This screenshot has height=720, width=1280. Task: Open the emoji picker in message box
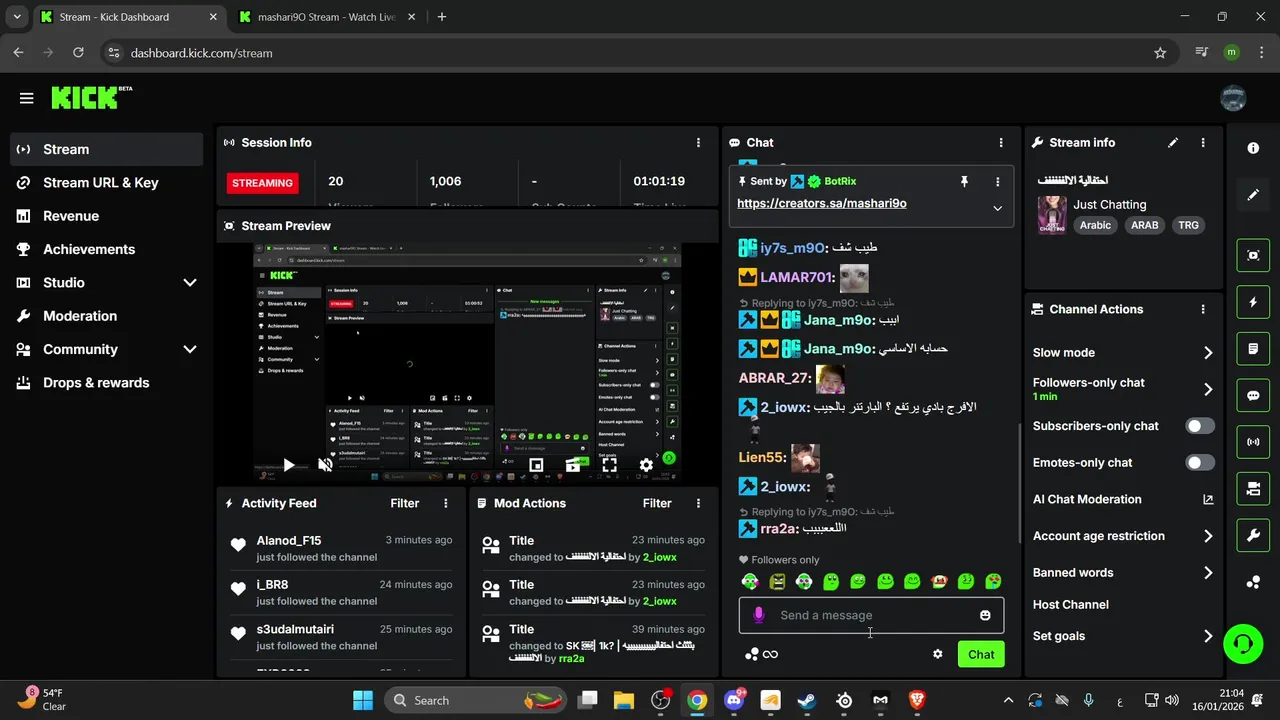[x=985, y=615]
